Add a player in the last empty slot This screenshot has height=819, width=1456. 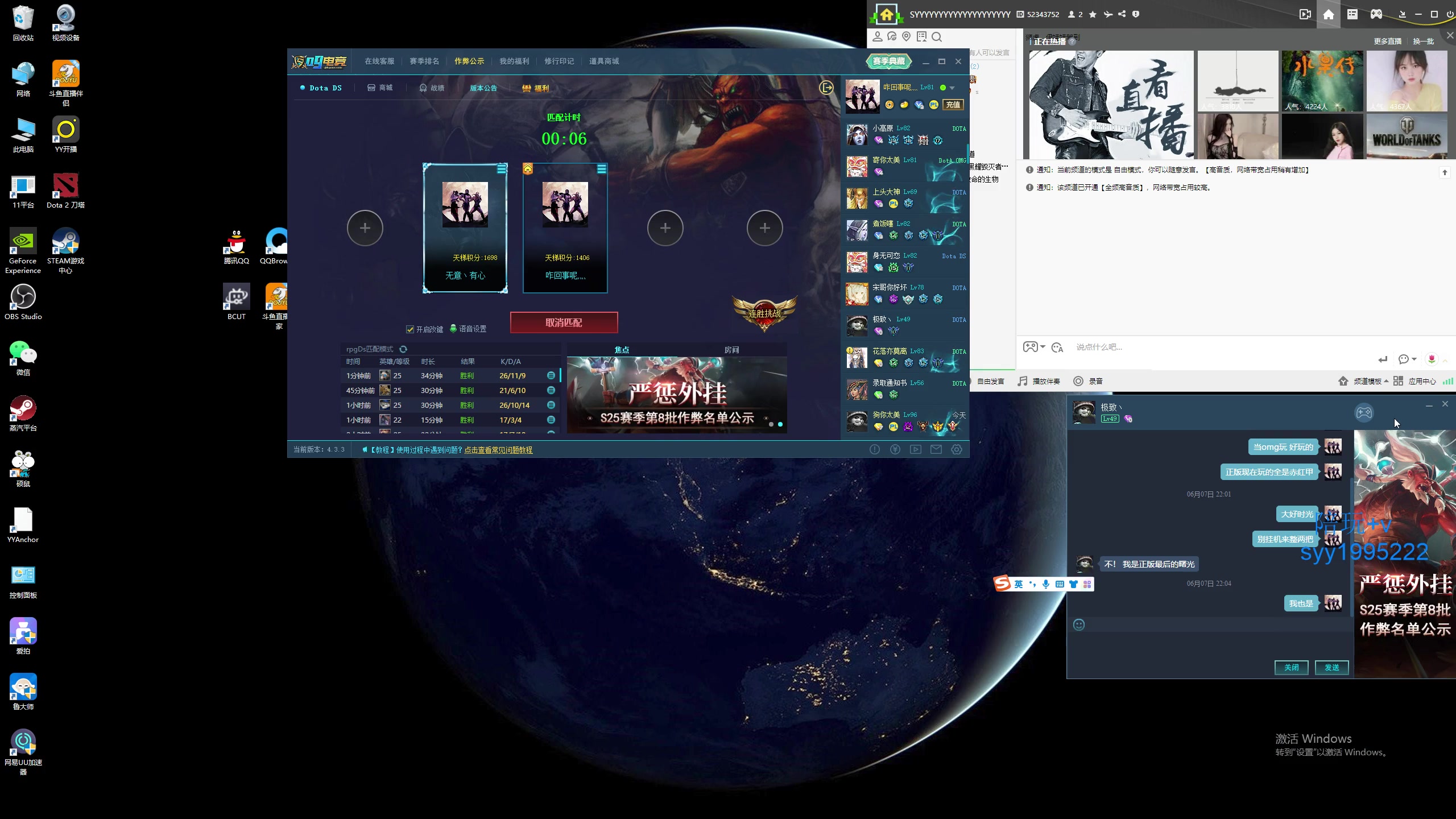[765, 228]
